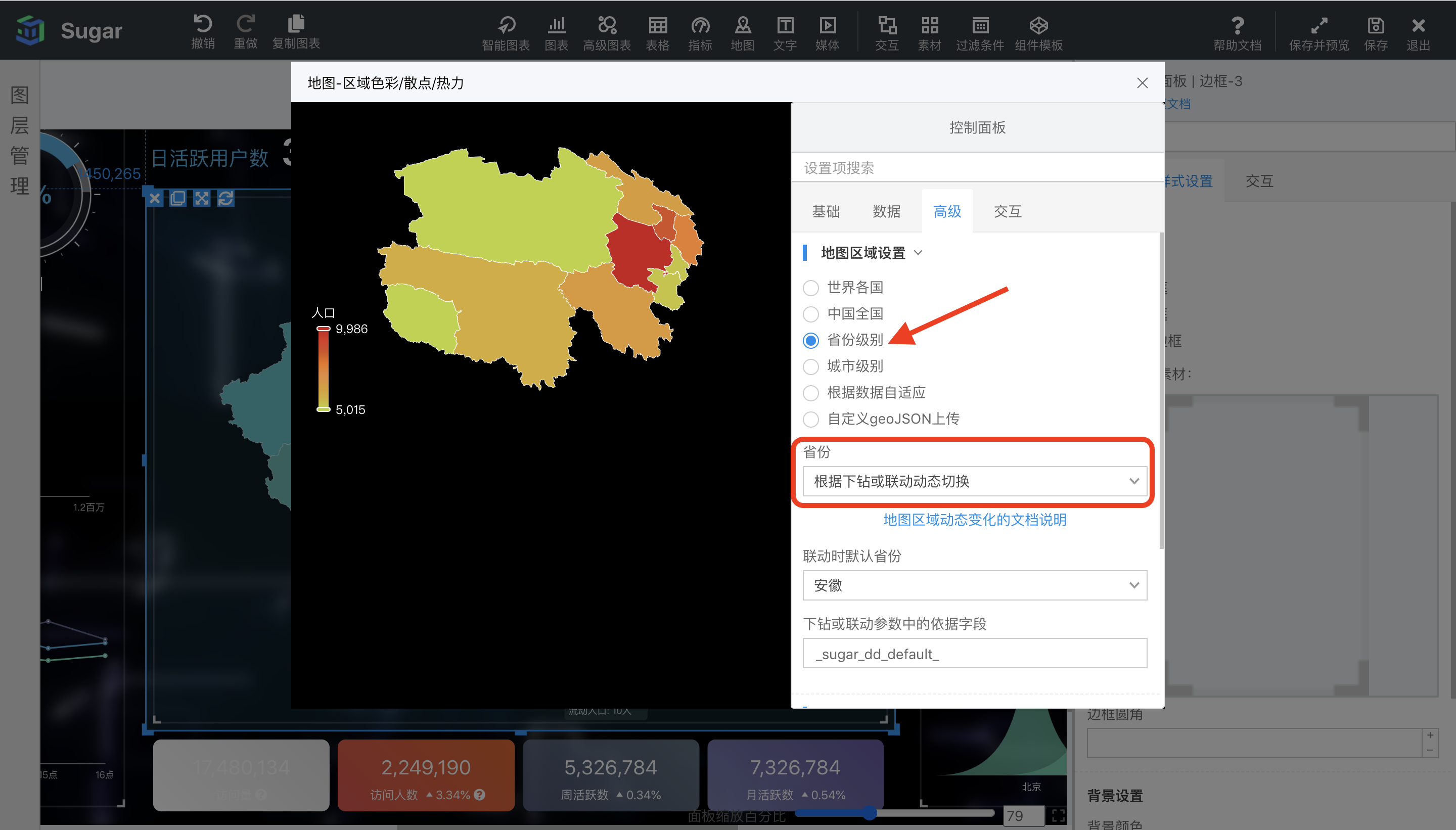
Task: Open the Media (媒体) tool
Action: 827,33
